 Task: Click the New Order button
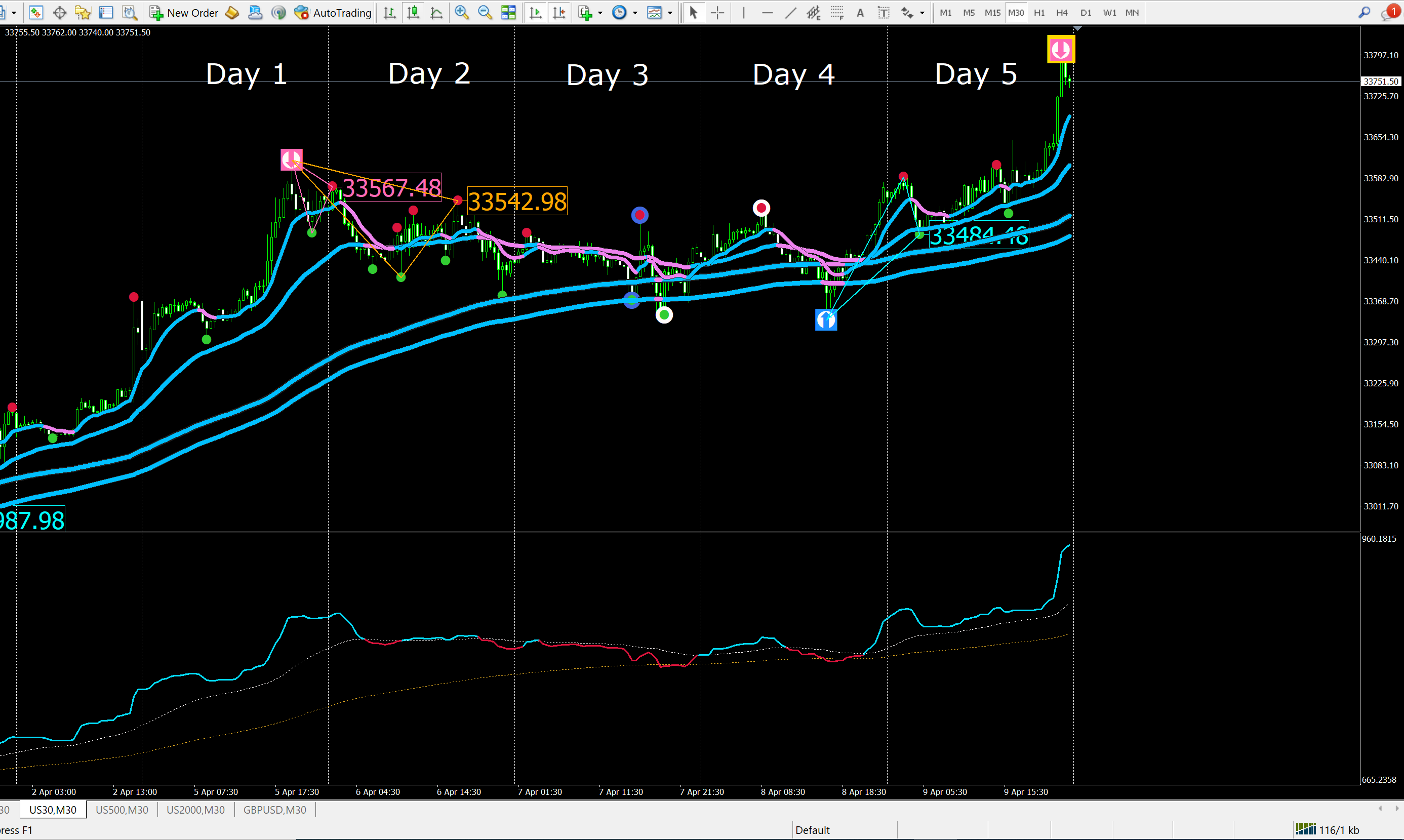(x=184, y=13)
